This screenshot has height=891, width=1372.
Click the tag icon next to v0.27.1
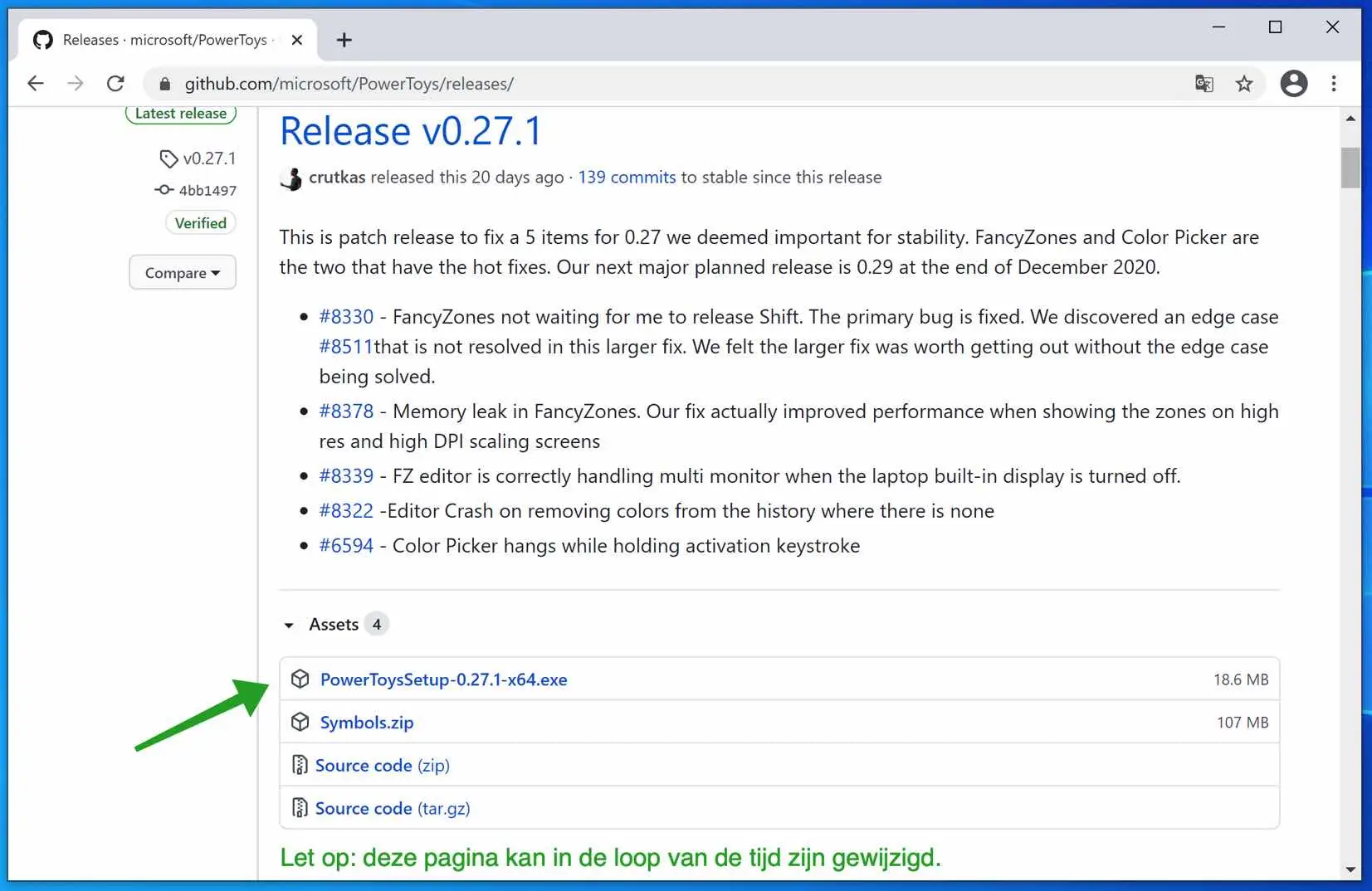[x=168, y=158]
